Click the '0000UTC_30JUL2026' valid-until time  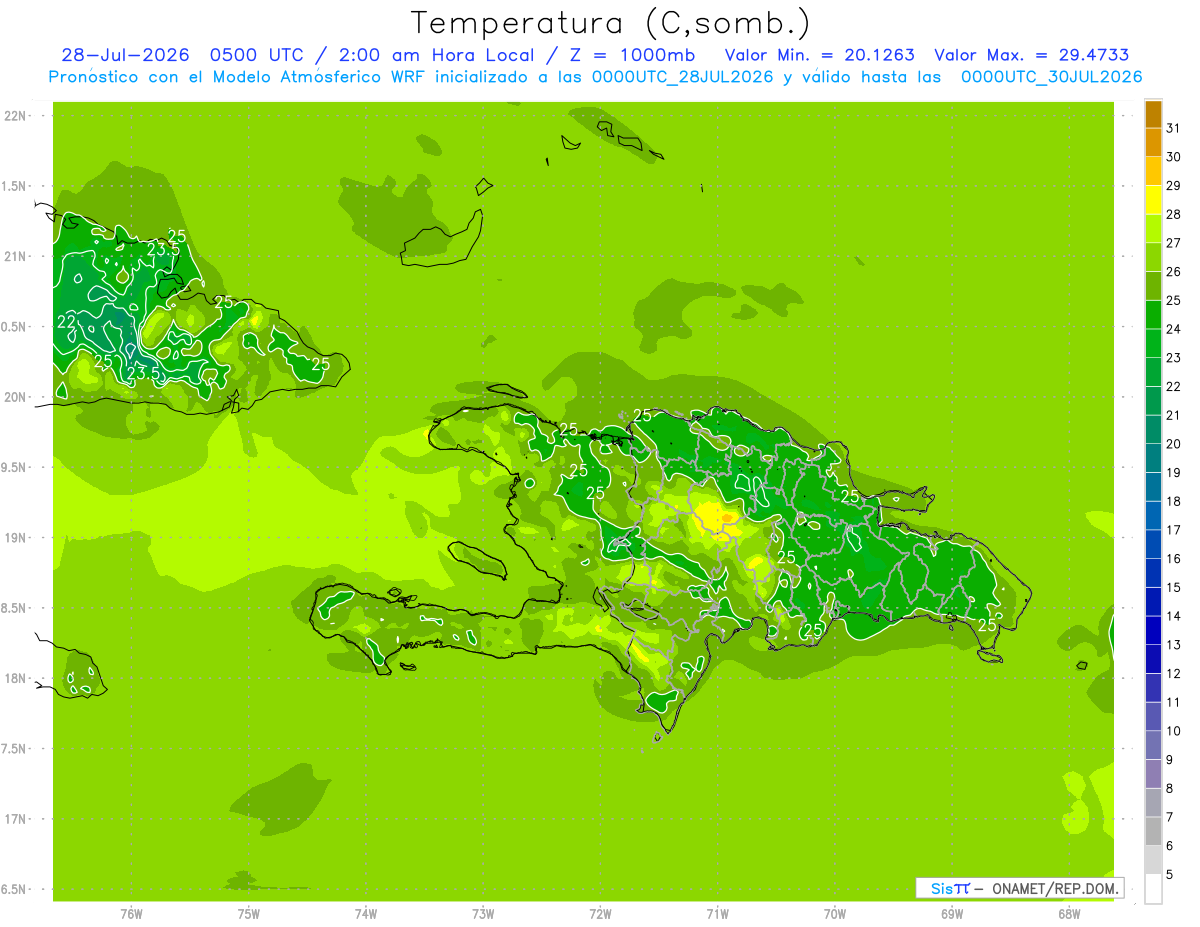point(1052,77)
